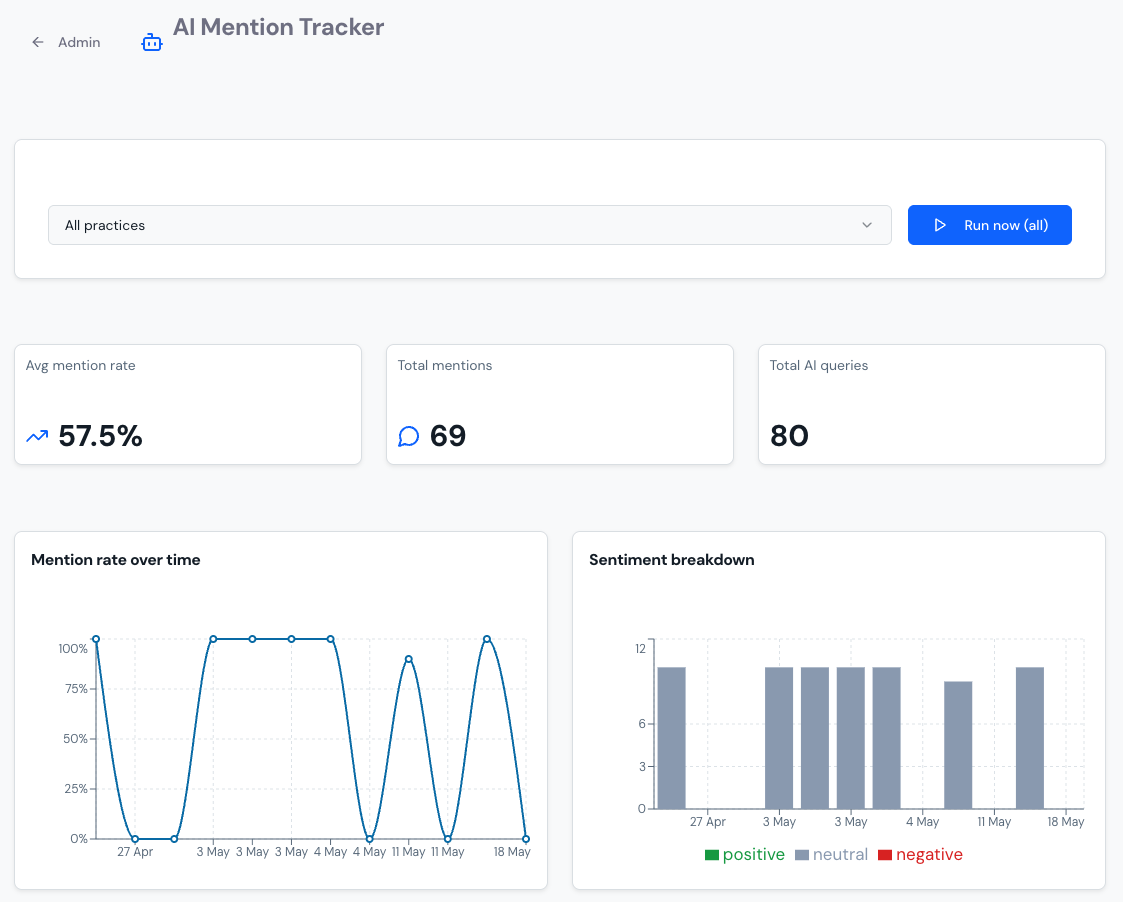The width and height of the screenshot is (1123, 902).
Task: Click the robot icon beside AI Mention Tracker
Action: pos(152,42)
